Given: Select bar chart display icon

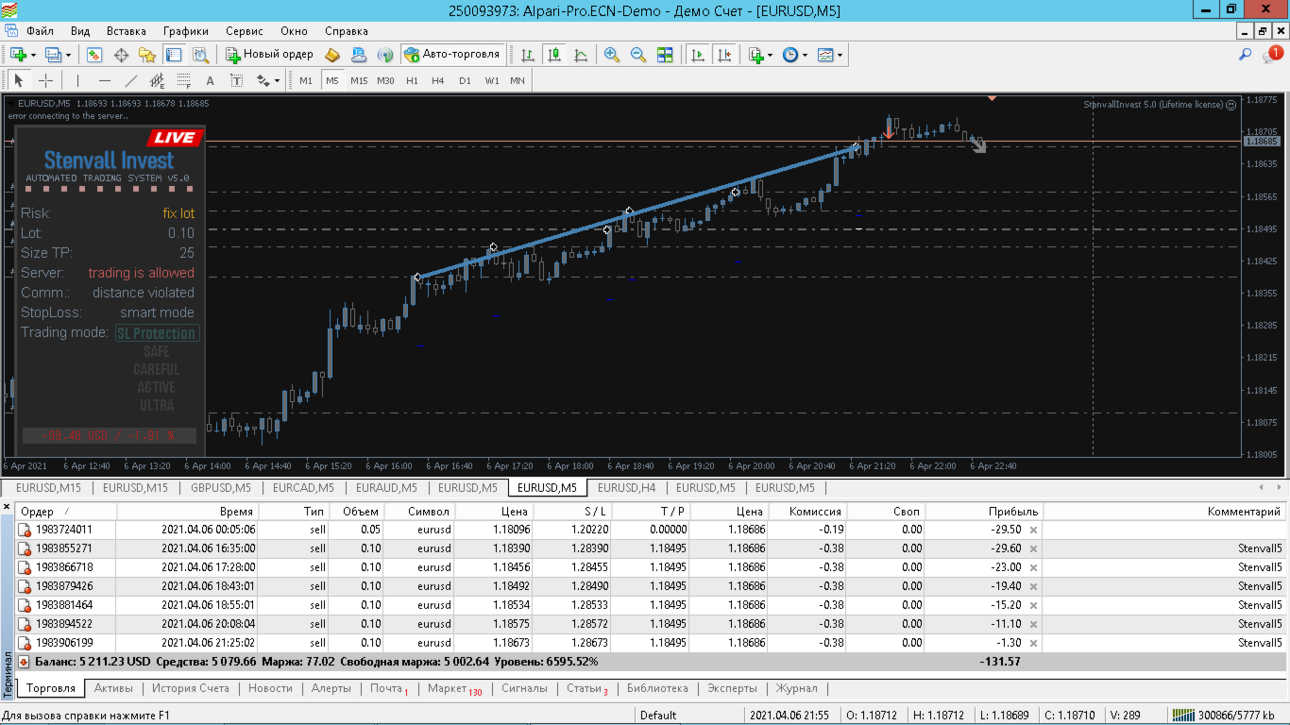Looking at the screenshot, I should pos(528,55).
